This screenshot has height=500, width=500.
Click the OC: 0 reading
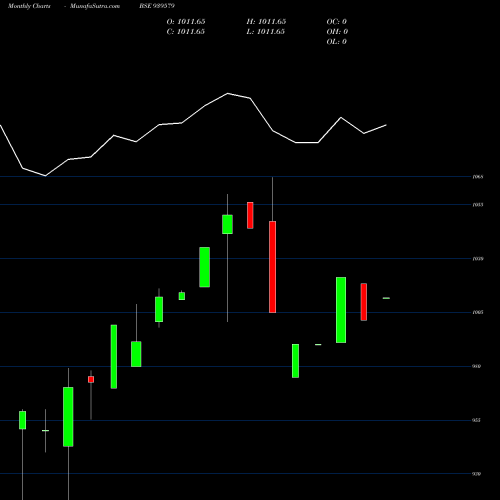[x=337, y=22]
